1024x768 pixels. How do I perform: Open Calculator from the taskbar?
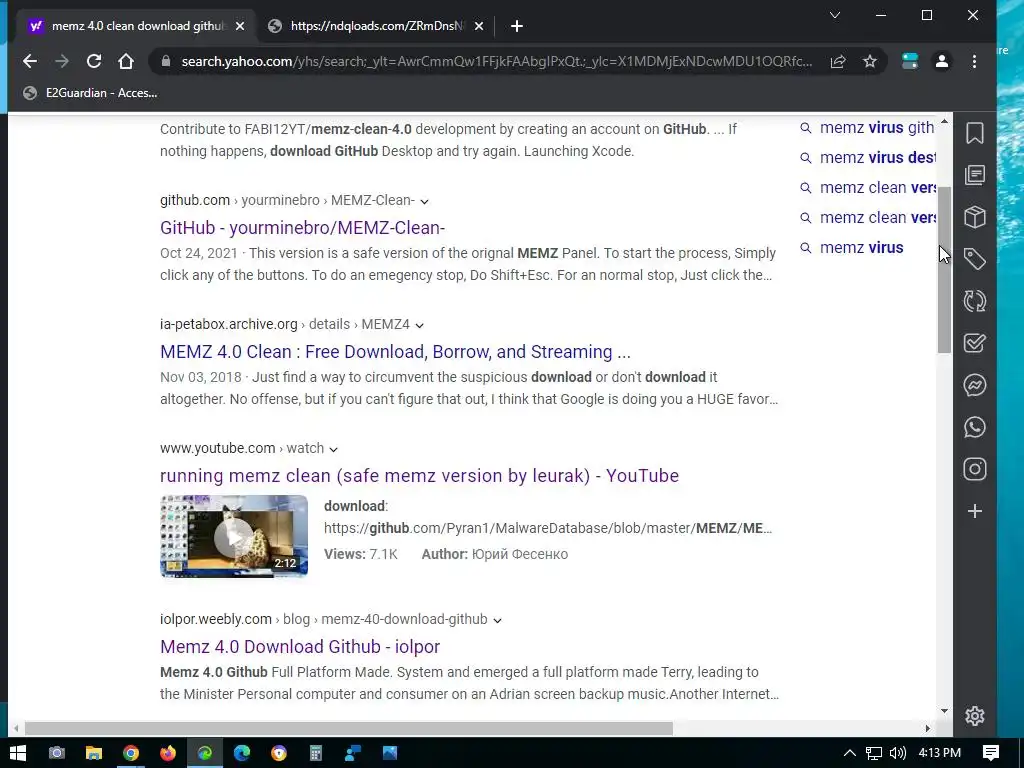(x=316, y=753)
